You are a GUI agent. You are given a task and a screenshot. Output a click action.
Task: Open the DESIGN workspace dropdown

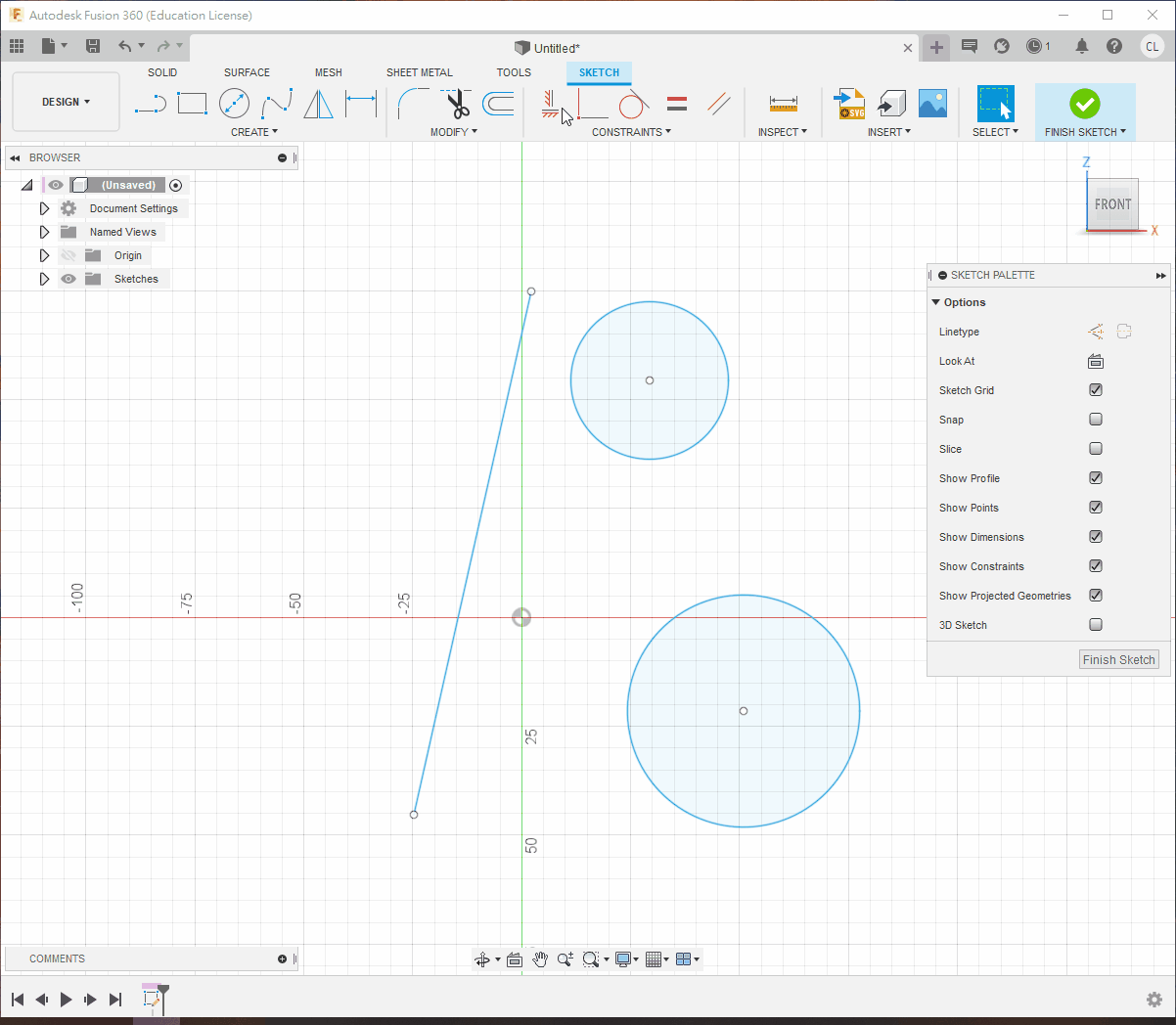[66, 102]
